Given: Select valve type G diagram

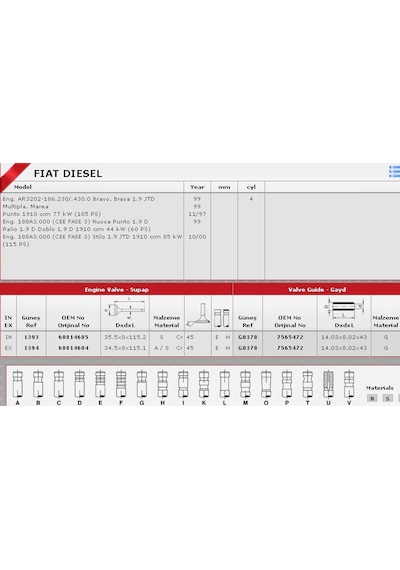Looking at the screenshot, I should click(x=141, y=385).
